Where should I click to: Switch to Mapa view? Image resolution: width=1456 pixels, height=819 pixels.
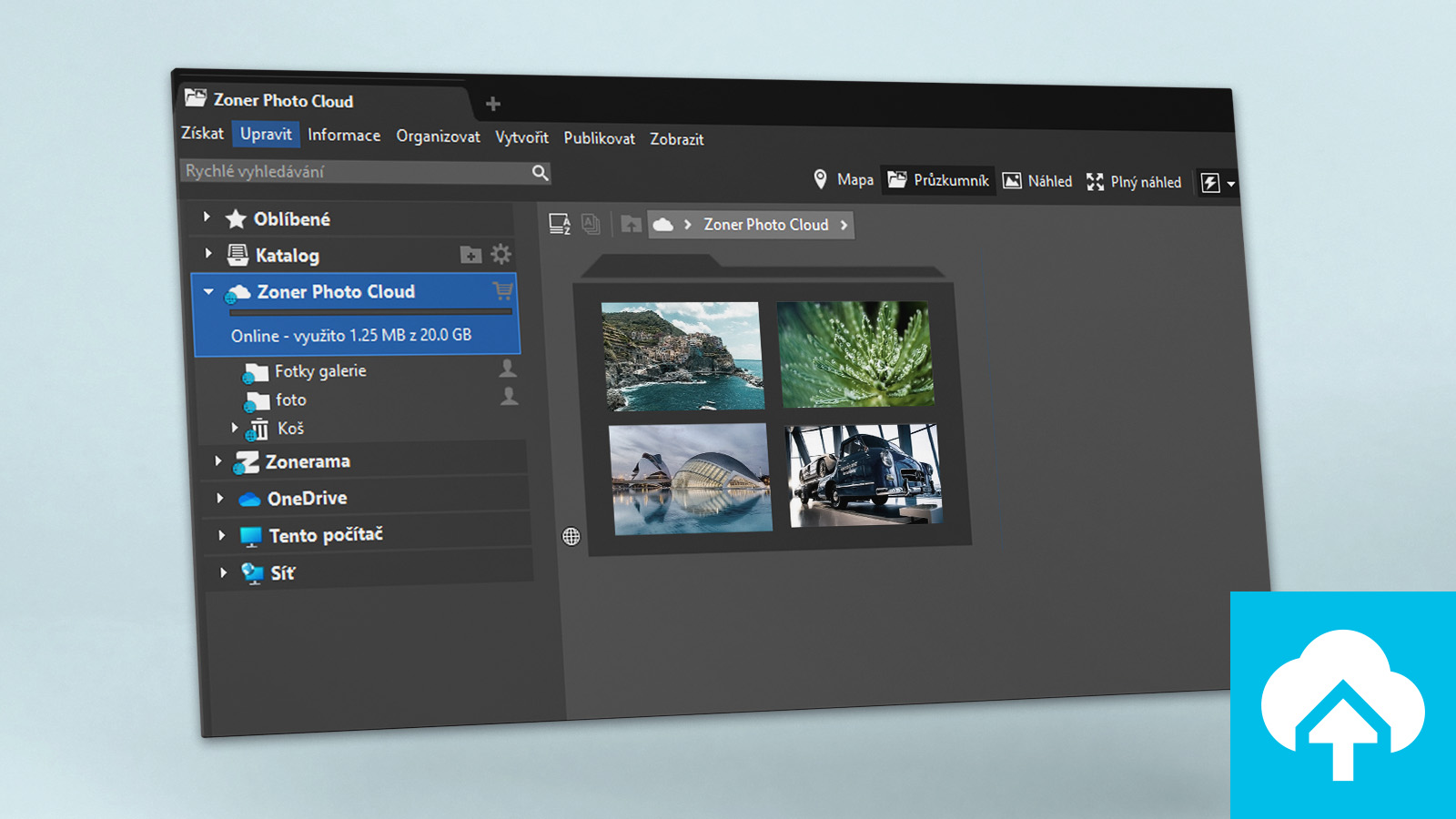[x=843, y=179]
